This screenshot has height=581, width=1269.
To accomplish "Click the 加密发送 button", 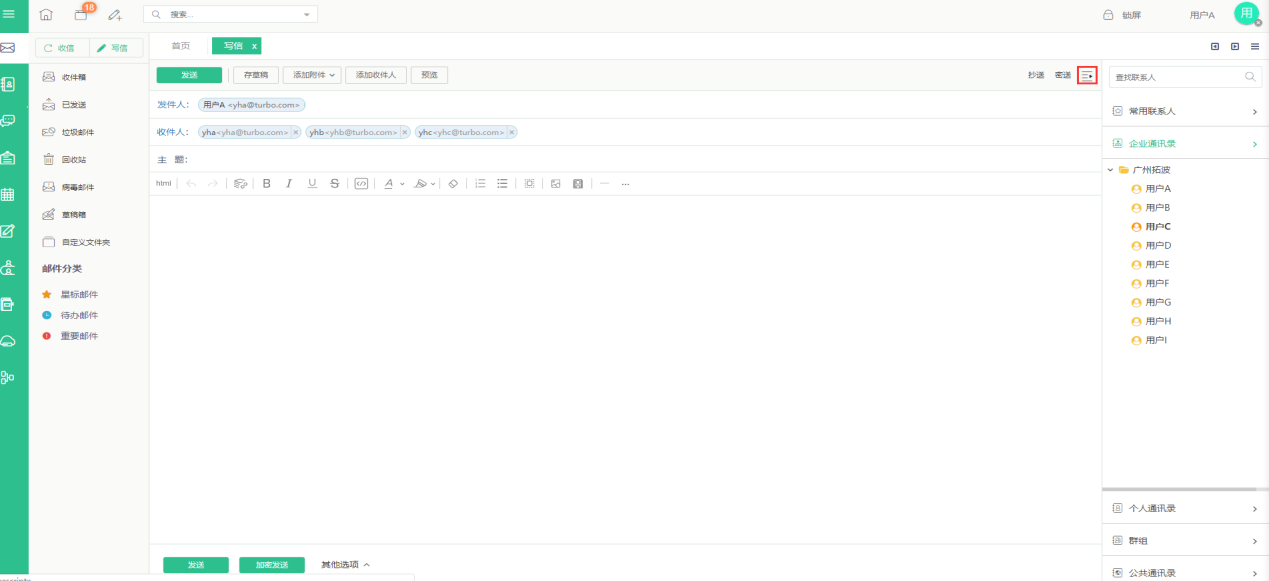I will click(272, 565).
